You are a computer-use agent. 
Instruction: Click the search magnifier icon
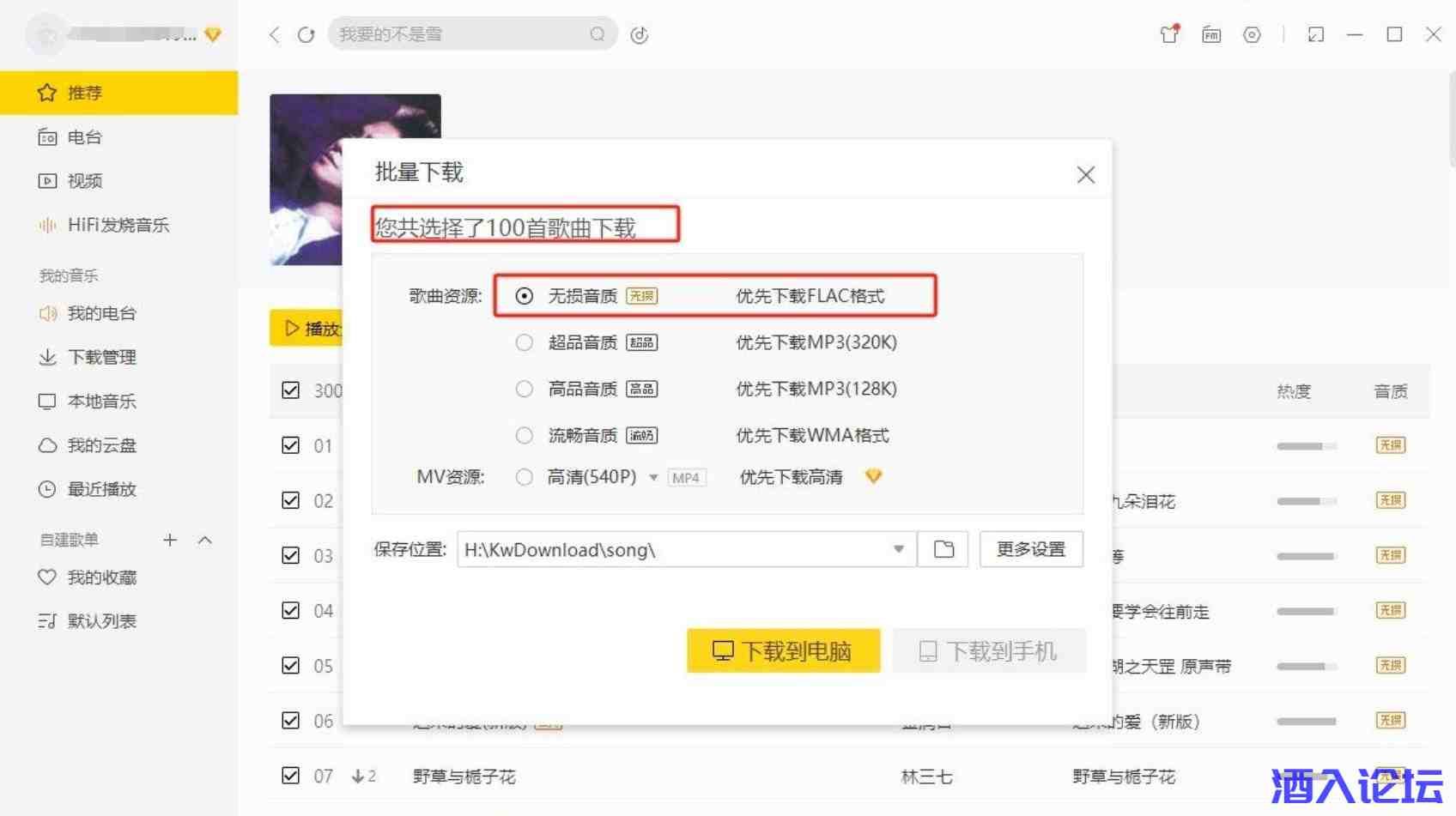[x=598, y=34]
